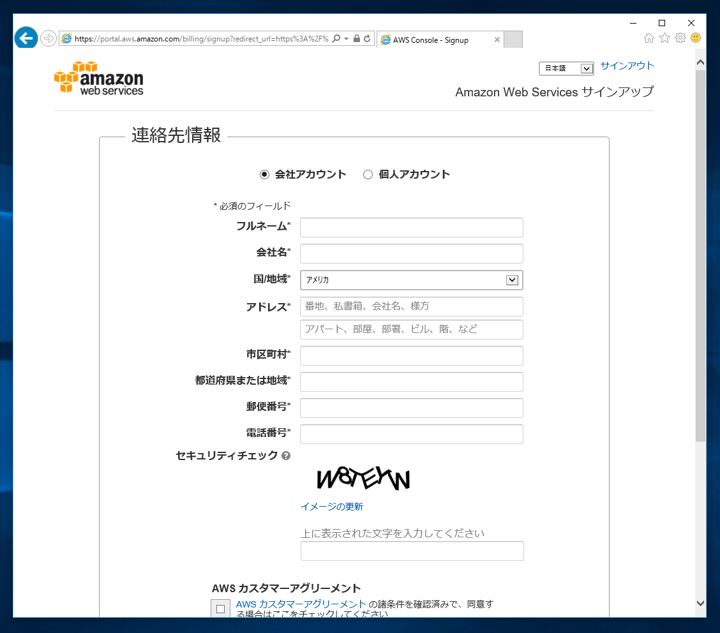
Task: Click the 都道府県または地域 input field
Action: point(411,382)
